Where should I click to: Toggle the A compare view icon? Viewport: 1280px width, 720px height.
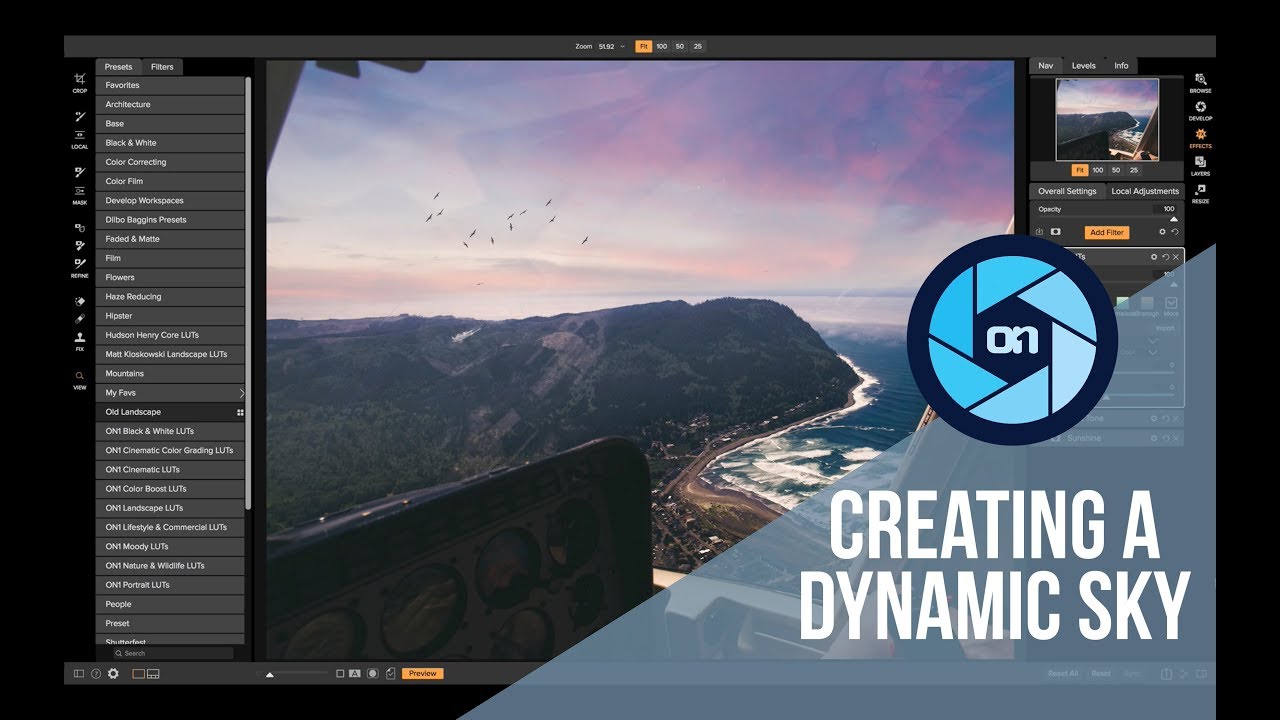click(354, 674)
